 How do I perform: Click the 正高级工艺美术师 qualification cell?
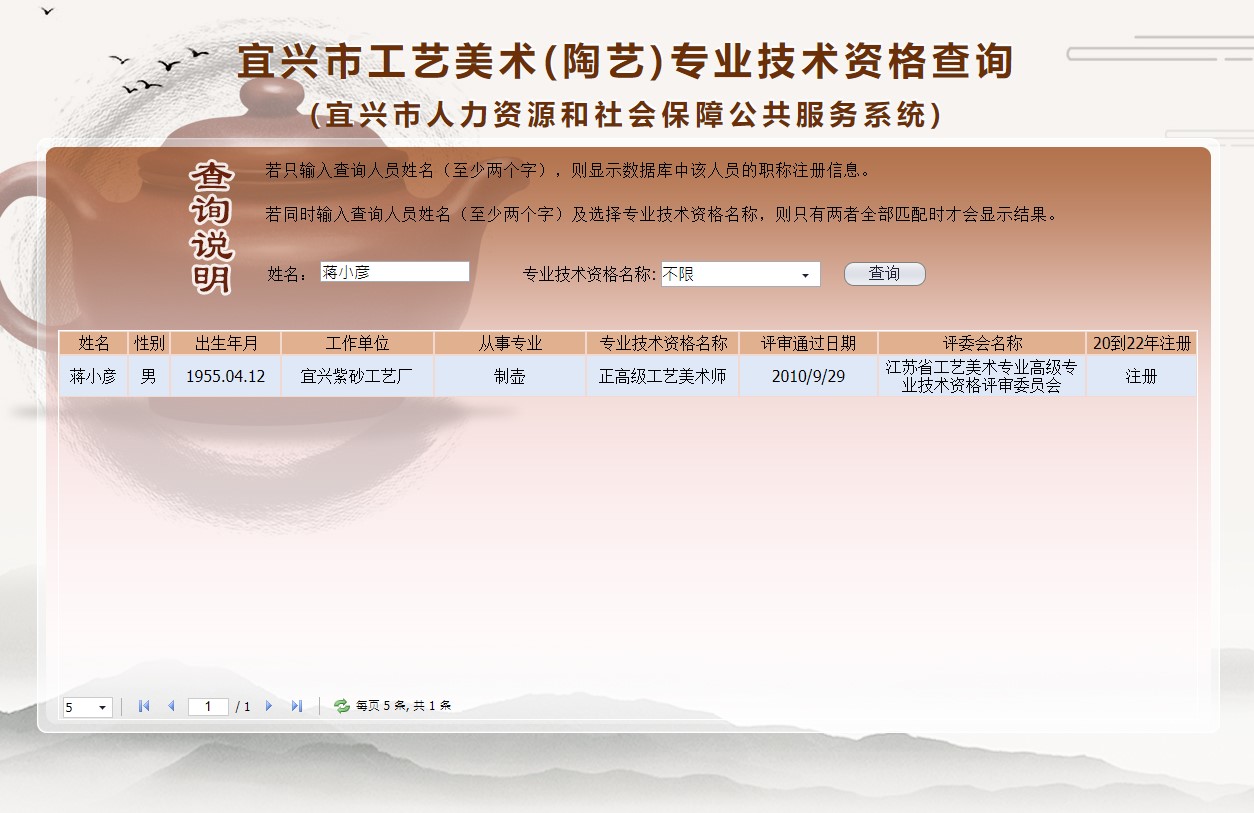pyautogui.click(x=663, y=376)
